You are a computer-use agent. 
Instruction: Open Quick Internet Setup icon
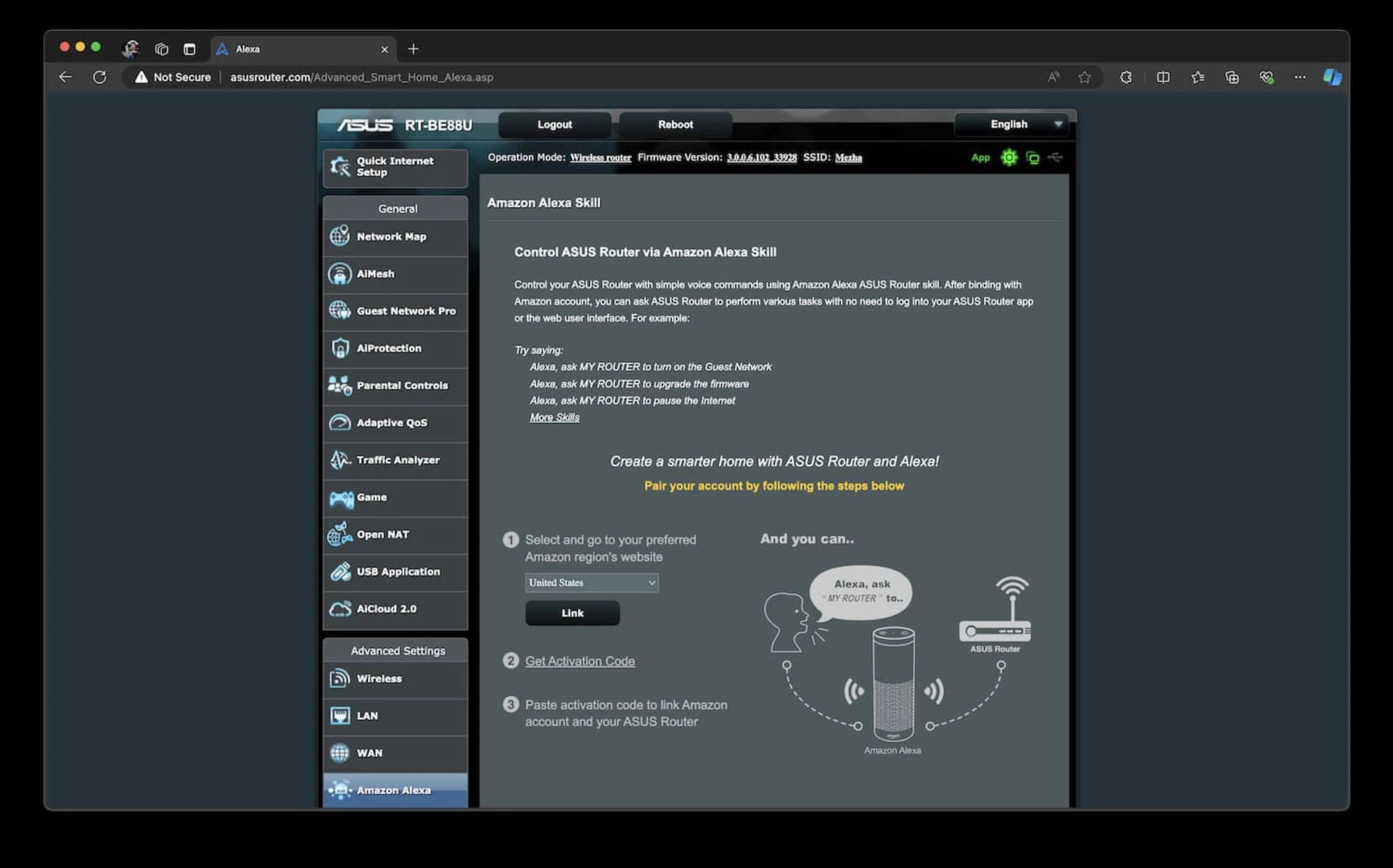point(340,167)
